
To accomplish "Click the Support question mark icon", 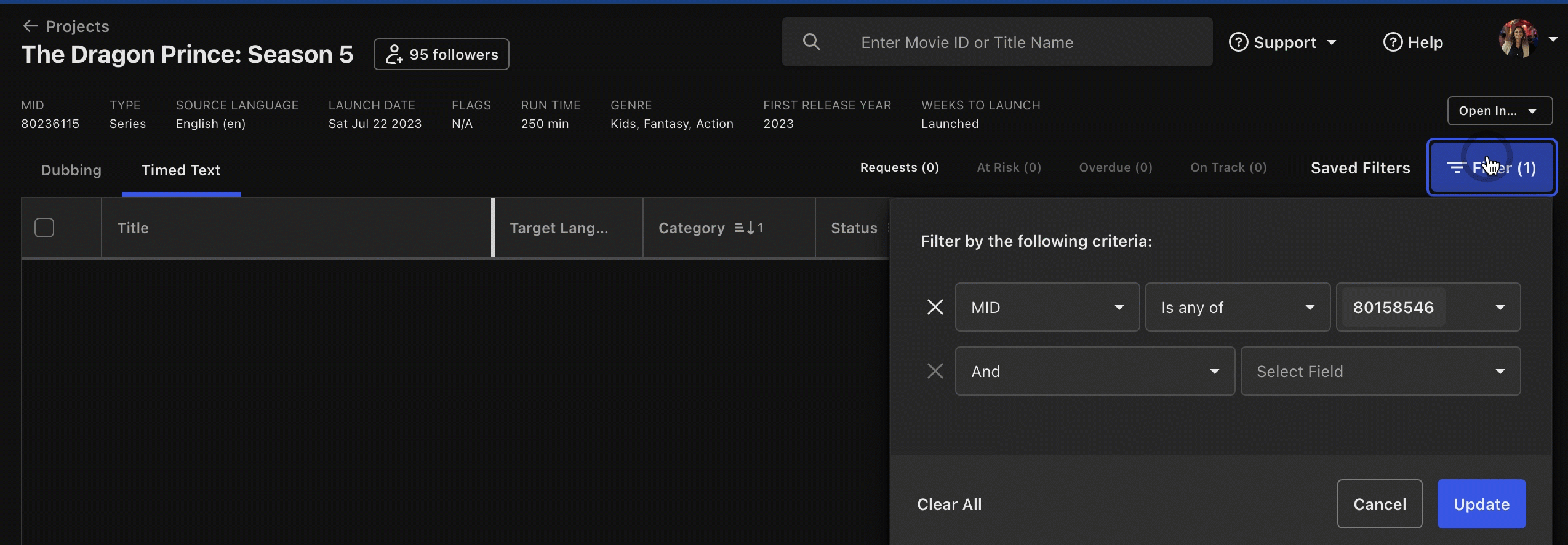I will click(x=1238, y=42).
